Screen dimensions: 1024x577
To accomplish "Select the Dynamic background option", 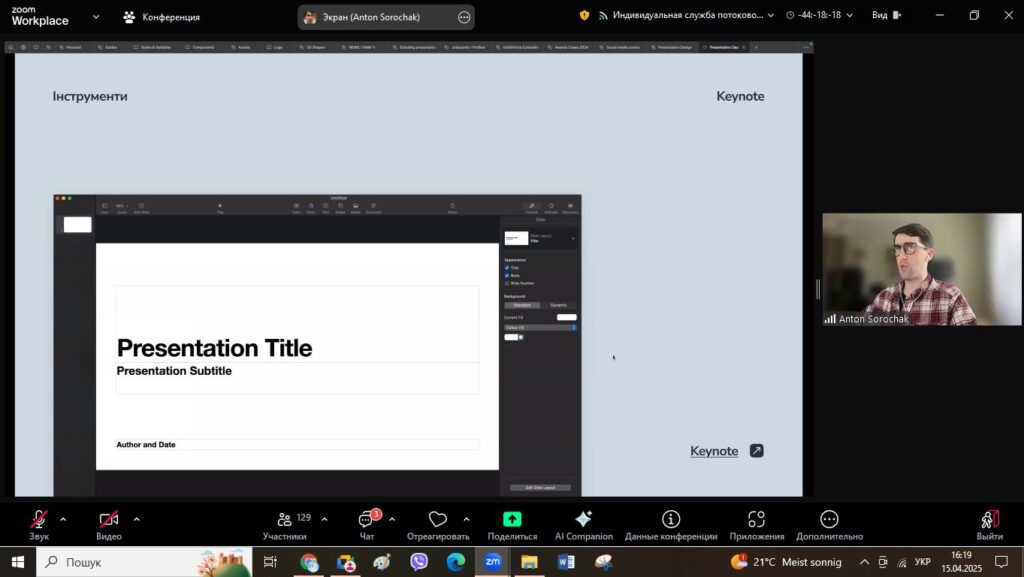I will pos(558,305).
